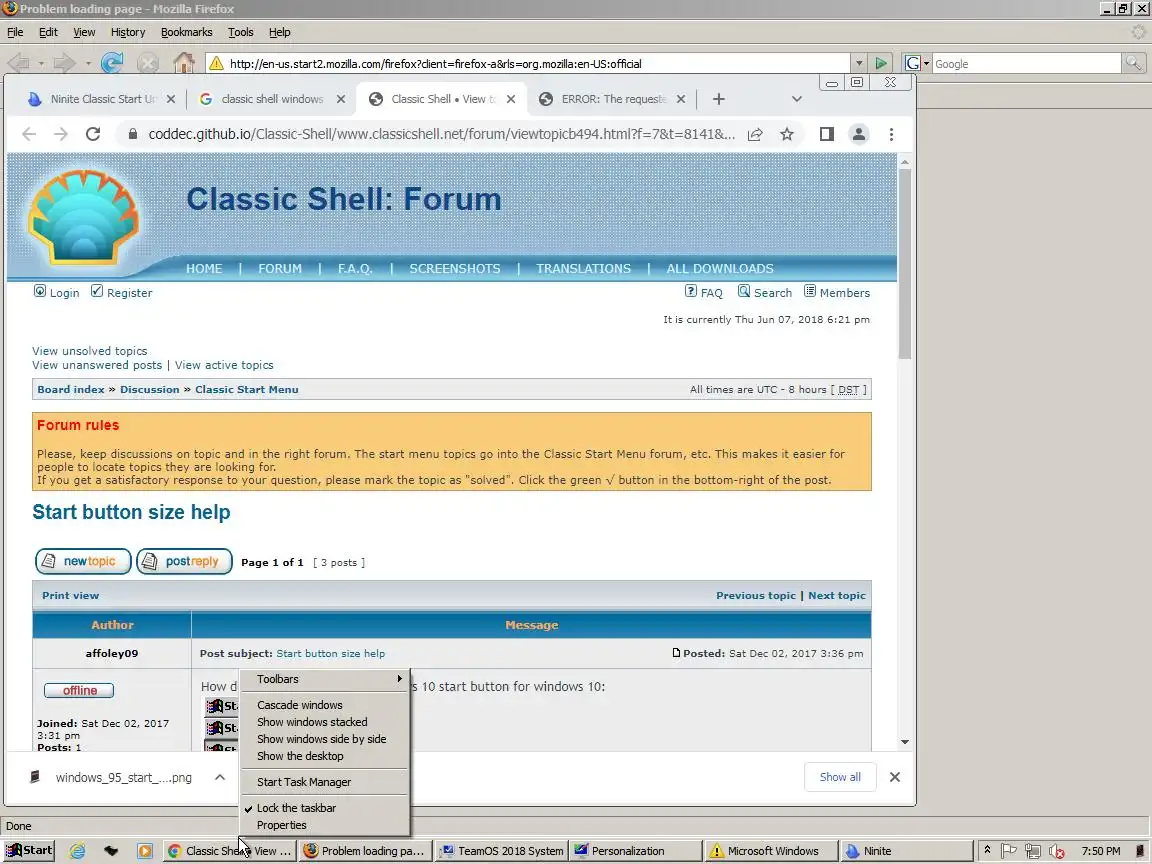Click Chrome share page icon
1152x864 pixels.
click(755, 134)
